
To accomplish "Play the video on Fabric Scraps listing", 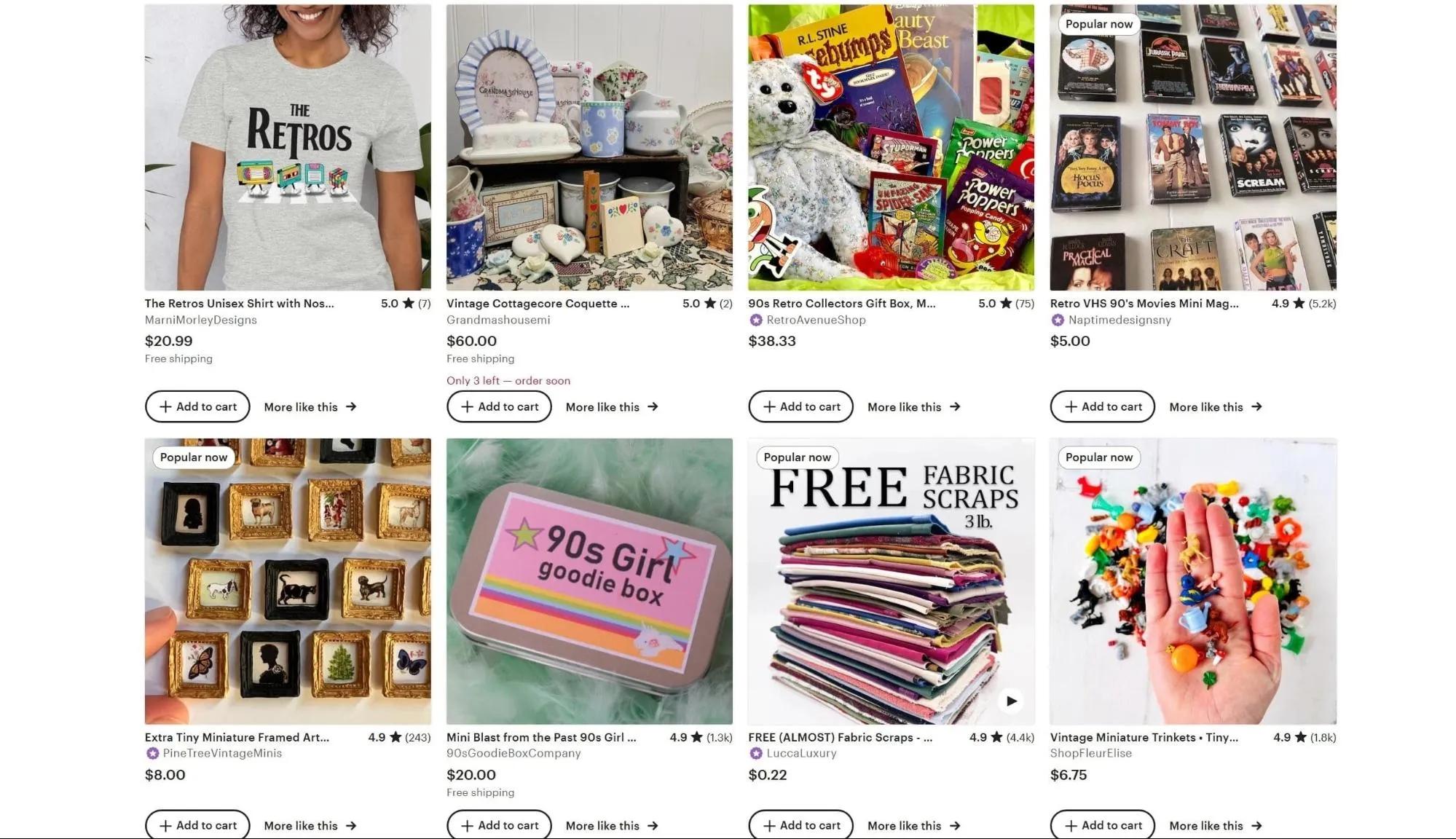I will tap(1011, 701).
